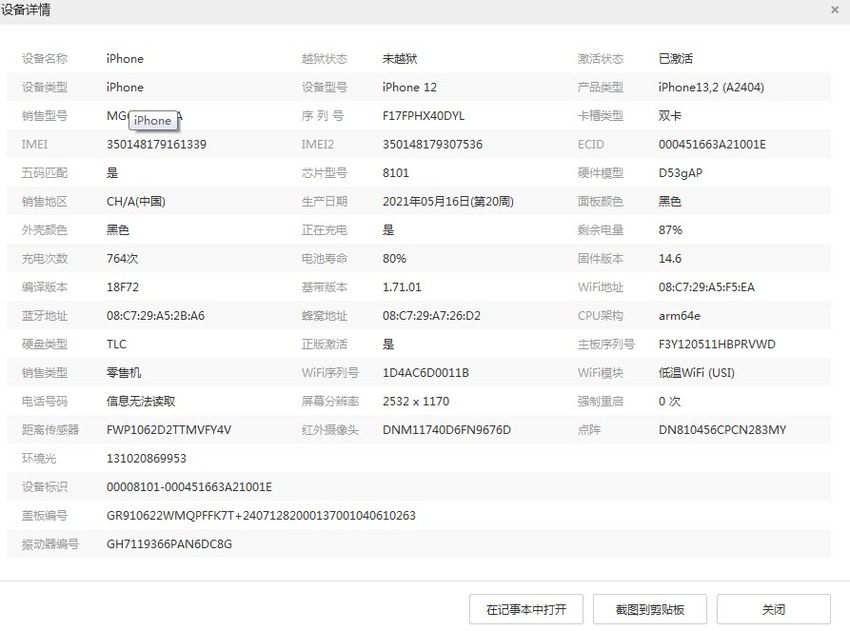The image size is (850, 631).
Task: Click the 设备名称 label
Action: tap(44, 59)
